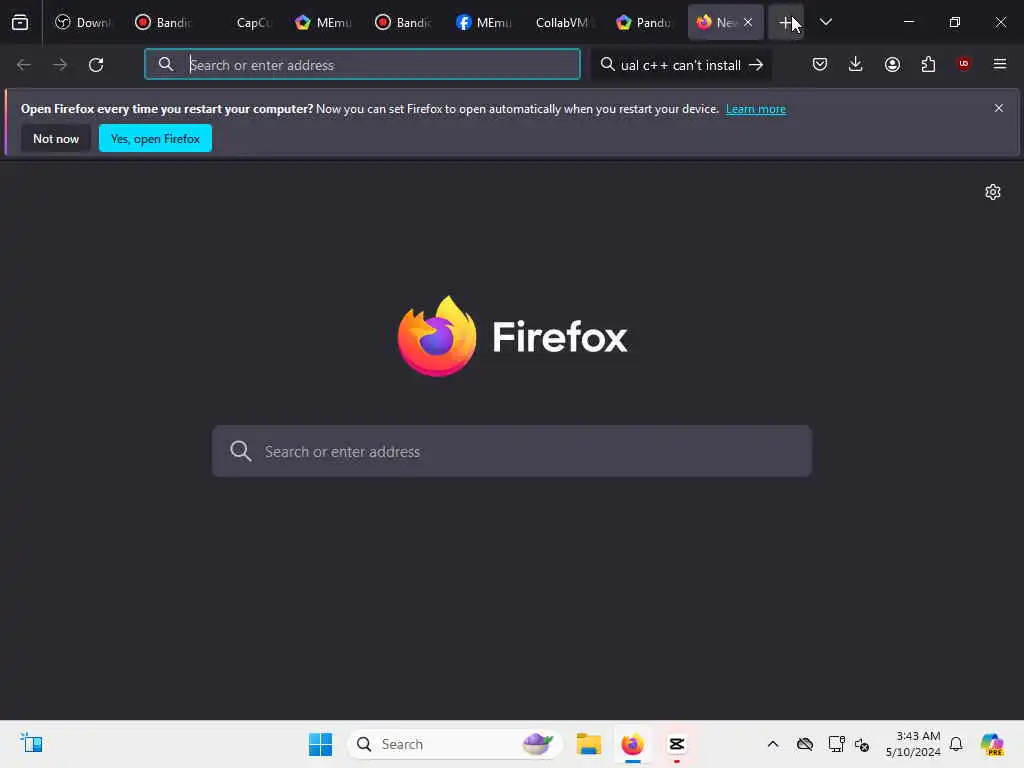Open new tab personalize gear icon
The width and height of the screenshot is (1024, 768).
click(993, 192)
